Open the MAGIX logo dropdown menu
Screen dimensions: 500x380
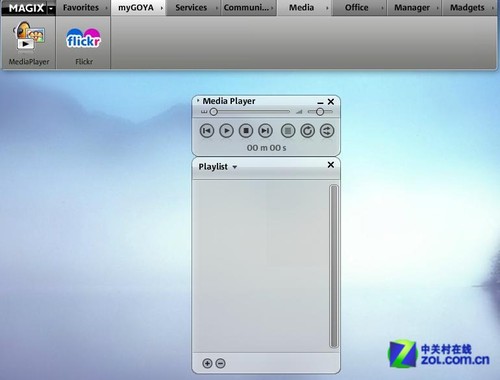pyautogui.click(x=51, y=9)
